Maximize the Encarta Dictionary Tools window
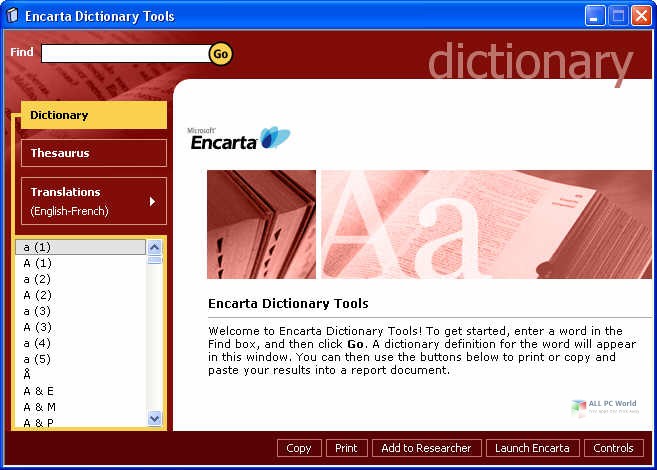657x470 pixels. coord(618,16)
